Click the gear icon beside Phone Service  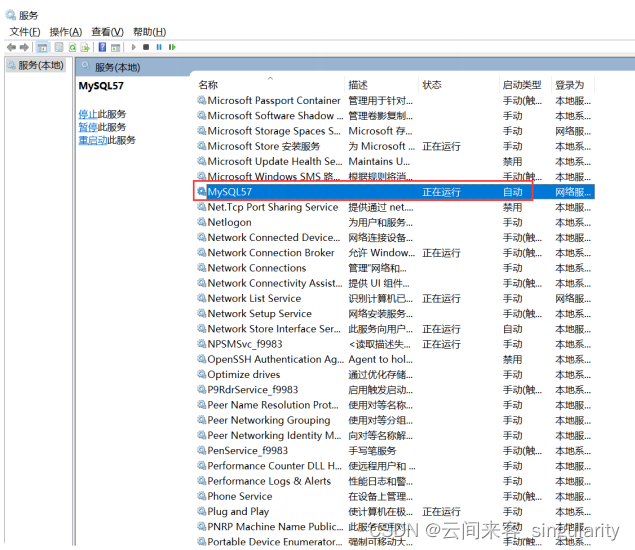201,496
